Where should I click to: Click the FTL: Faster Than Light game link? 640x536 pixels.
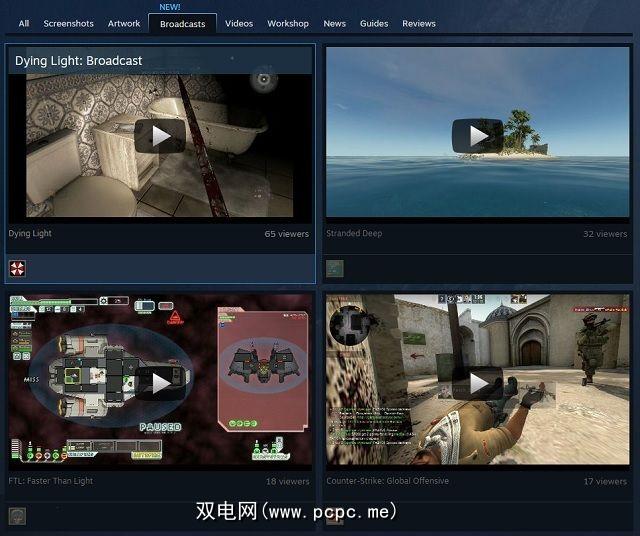point(51,481)
